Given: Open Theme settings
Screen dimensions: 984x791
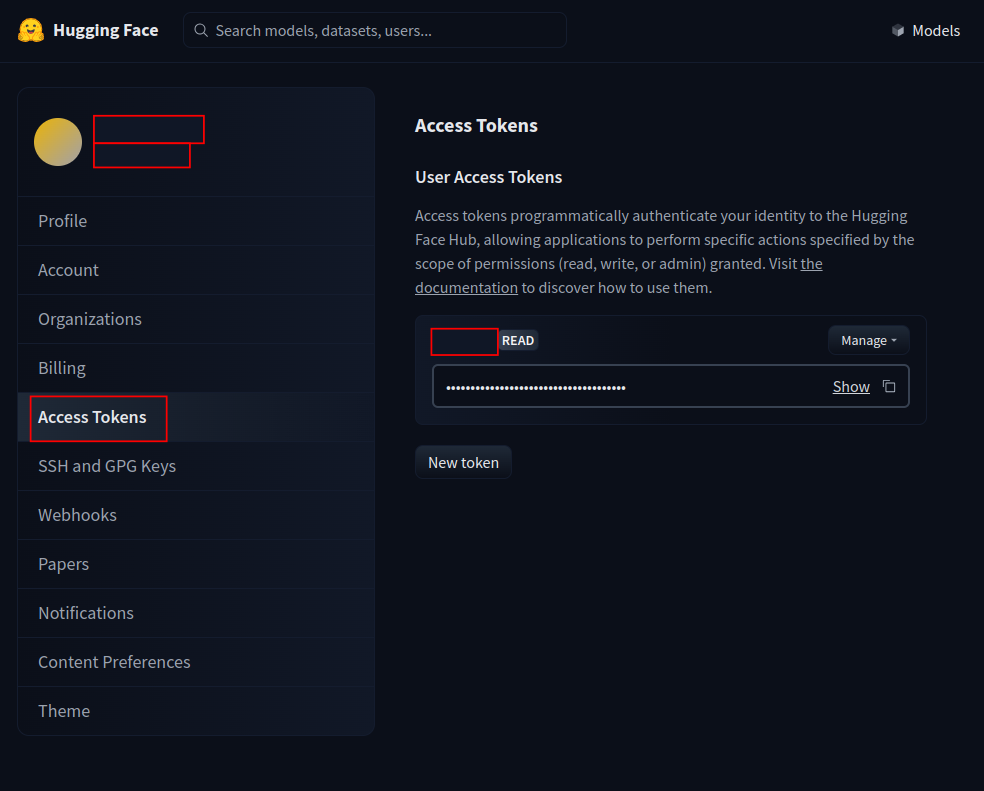Looking at the screenshot, I should click(64, 711).
